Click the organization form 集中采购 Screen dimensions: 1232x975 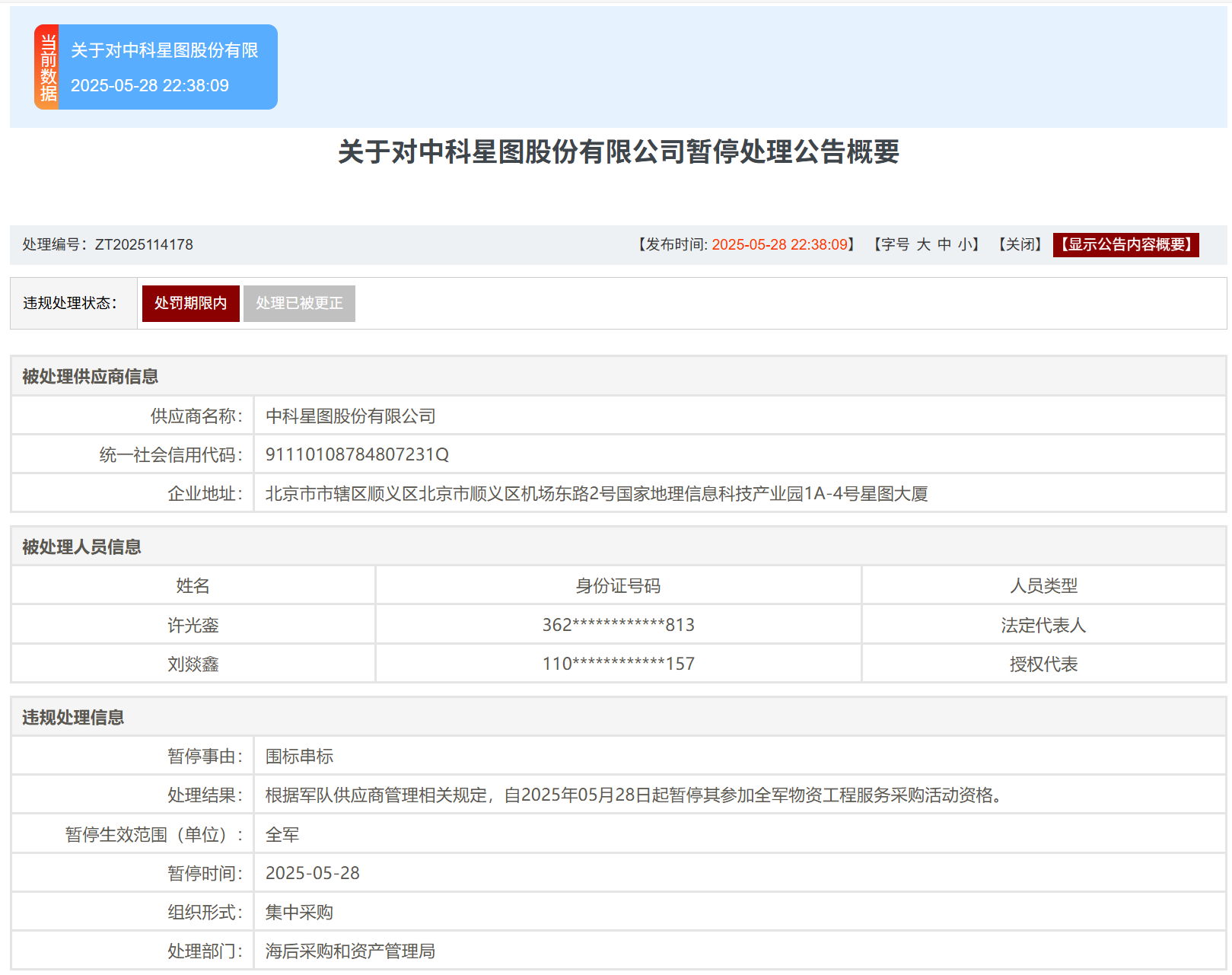pos(299,912)
